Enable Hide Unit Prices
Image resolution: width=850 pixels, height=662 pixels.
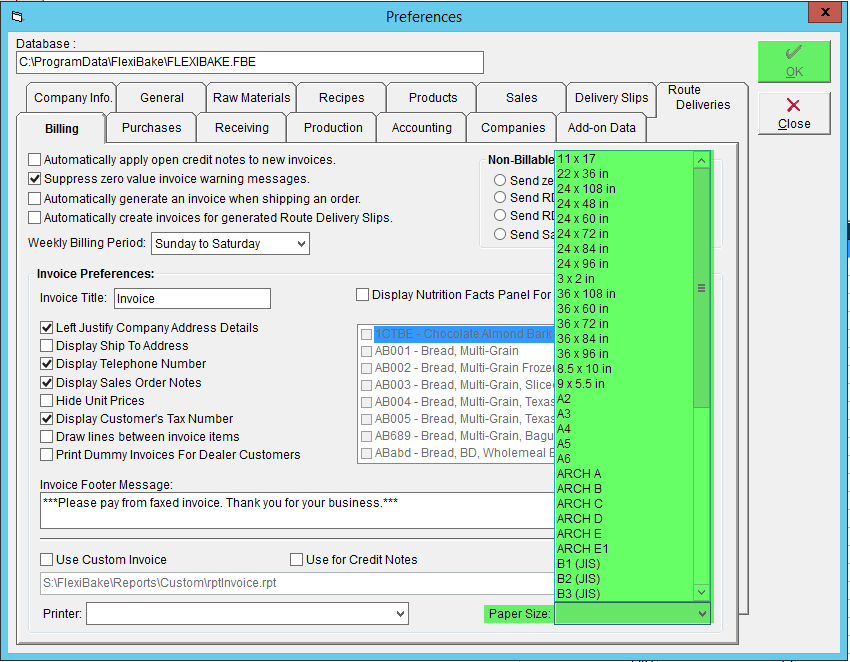pos(47,401)
